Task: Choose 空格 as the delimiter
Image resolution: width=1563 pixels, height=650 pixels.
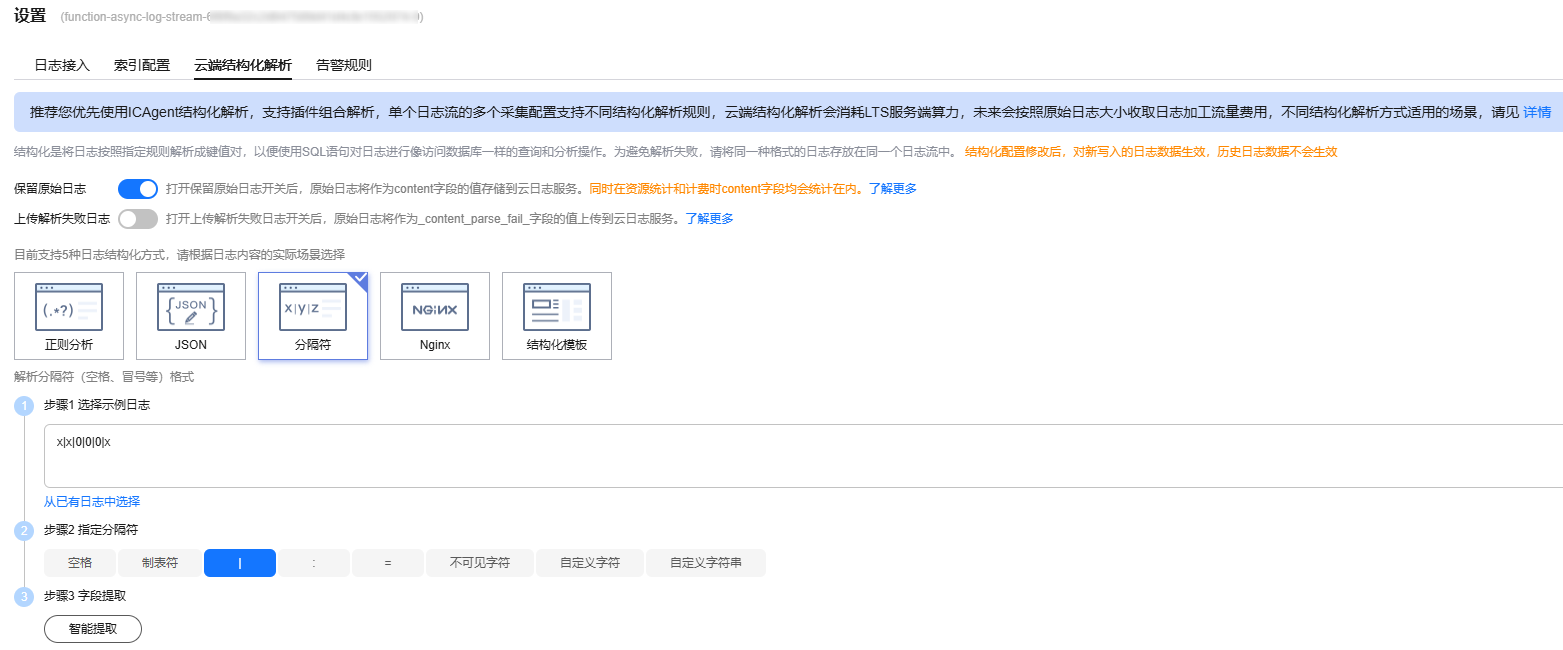Action: point(80,563)
